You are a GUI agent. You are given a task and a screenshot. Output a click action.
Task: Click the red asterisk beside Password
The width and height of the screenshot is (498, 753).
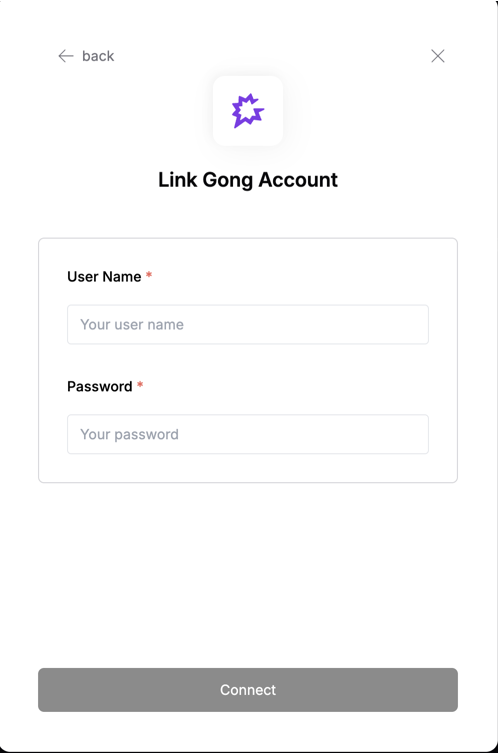(x=140, y=384)
